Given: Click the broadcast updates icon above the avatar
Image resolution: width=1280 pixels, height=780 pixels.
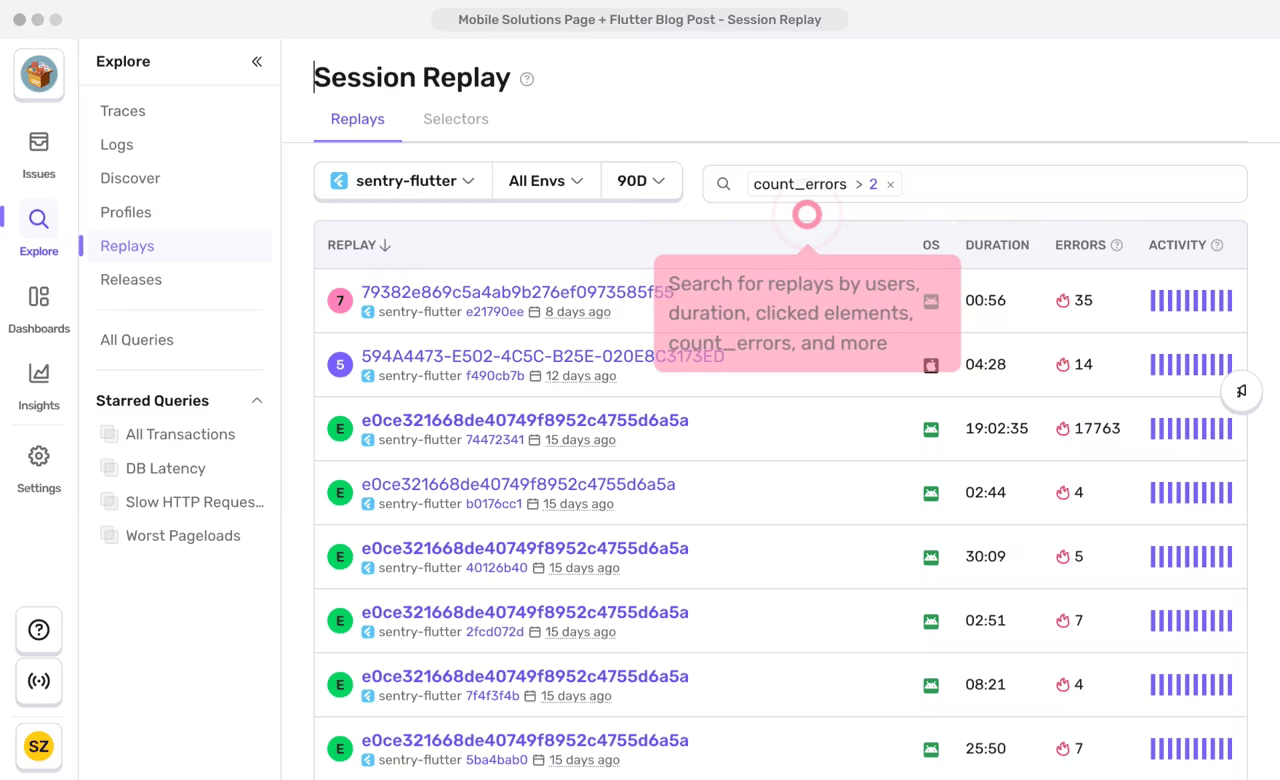Looking at the screenshot, I should (x=38, y=682).
